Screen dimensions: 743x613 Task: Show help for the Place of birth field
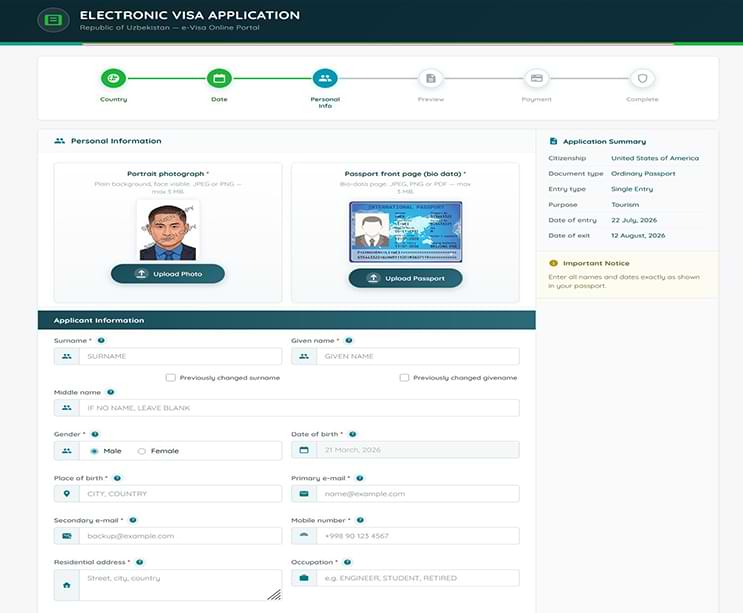tap(117, 478)
